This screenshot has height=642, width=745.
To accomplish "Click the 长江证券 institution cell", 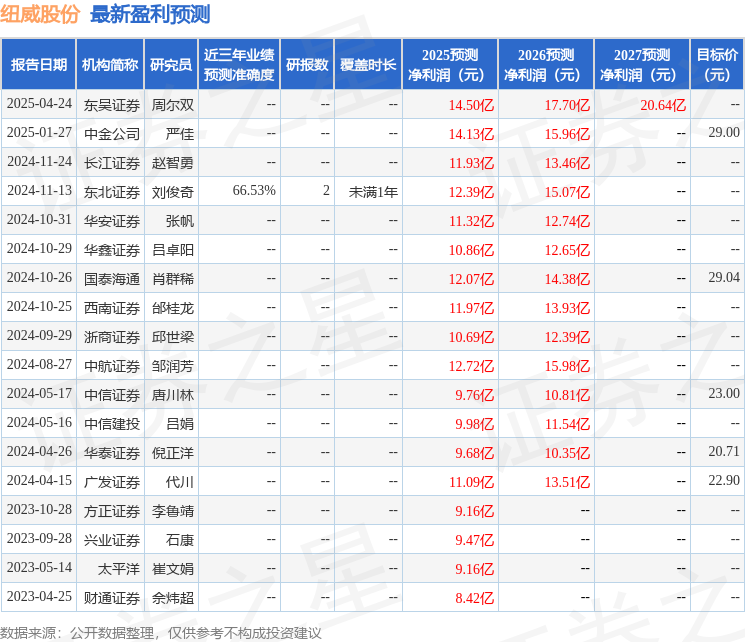I will click(x=112, y=163).
